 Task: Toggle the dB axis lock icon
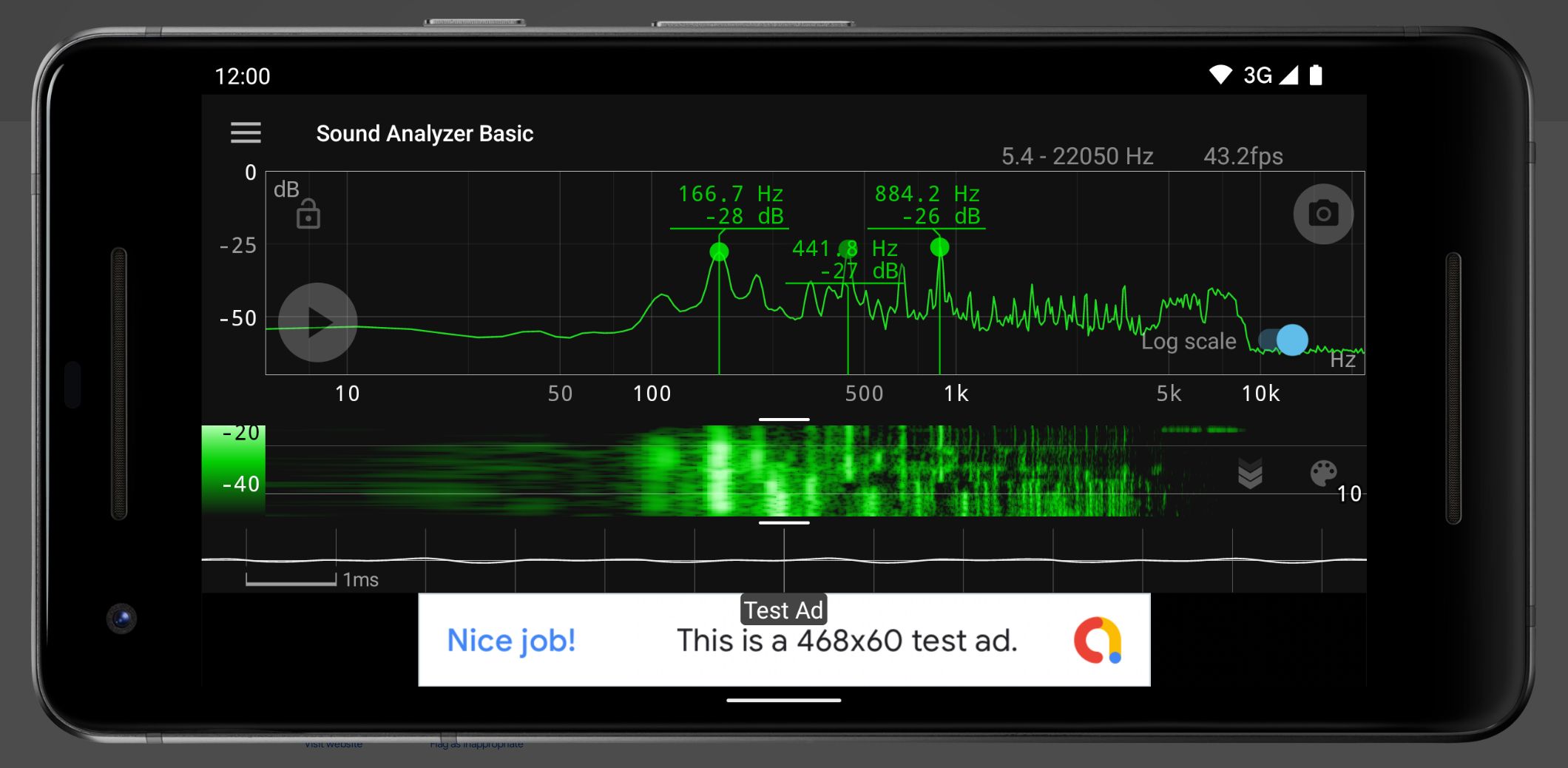(x=308, y=214)
